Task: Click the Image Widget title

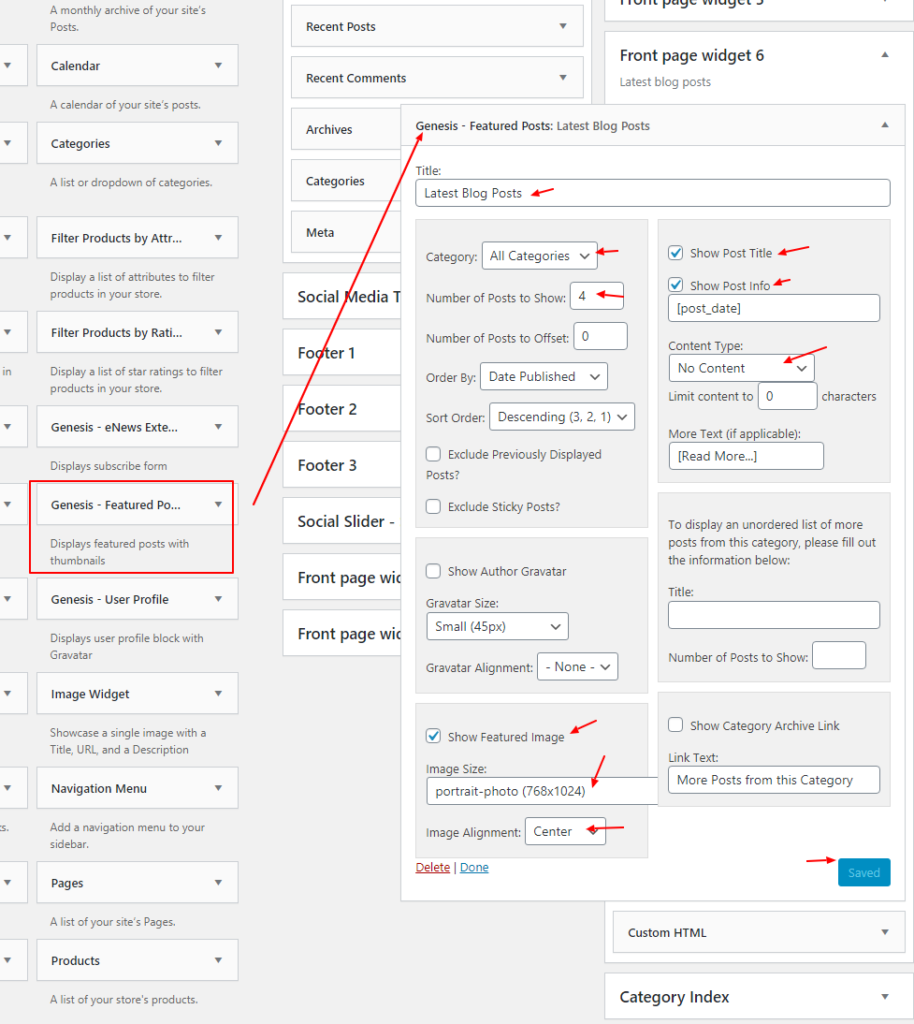Action: 90,694
